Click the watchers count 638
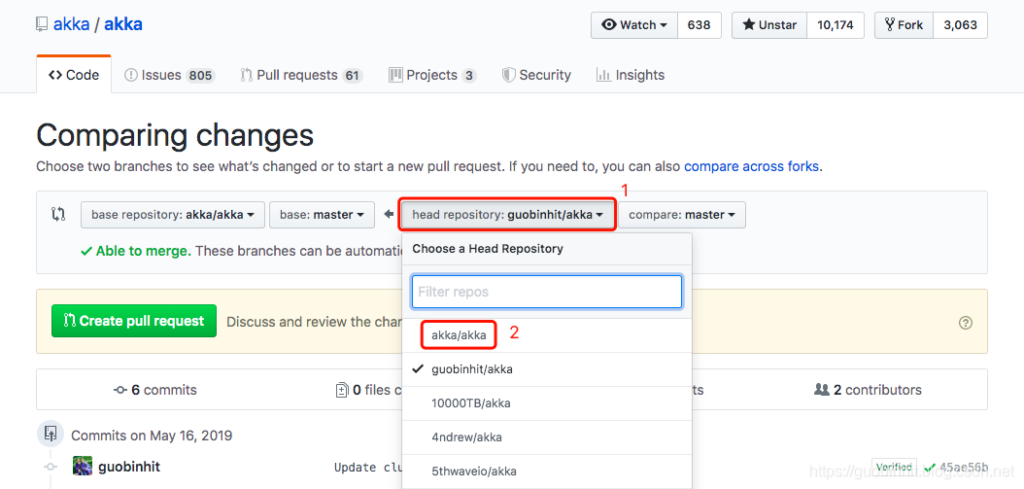1024x489 pixels. pos(699,25)
